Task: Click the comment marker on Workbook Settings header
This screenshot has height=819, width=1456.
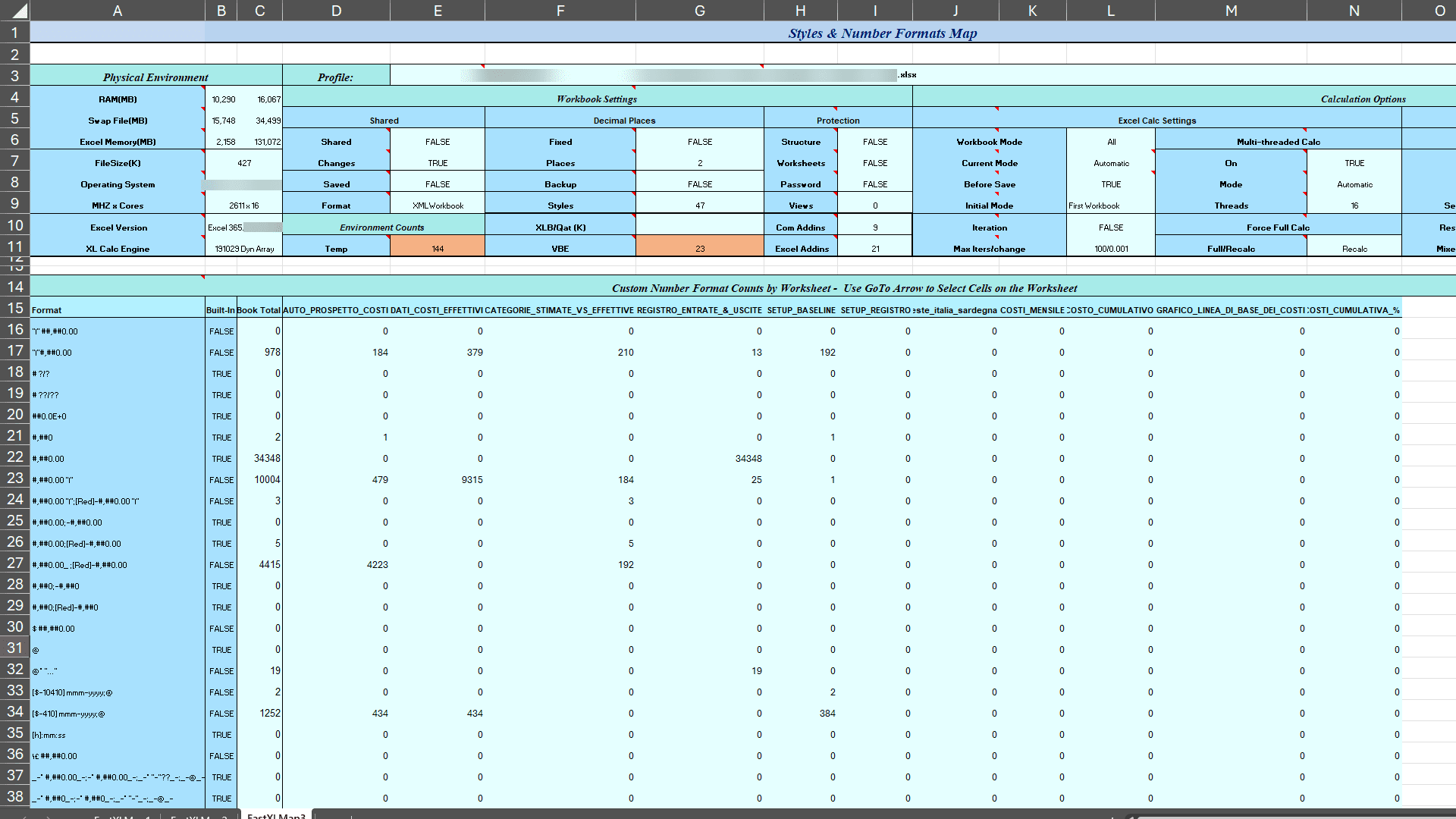Action: click(x=635, y=89)
